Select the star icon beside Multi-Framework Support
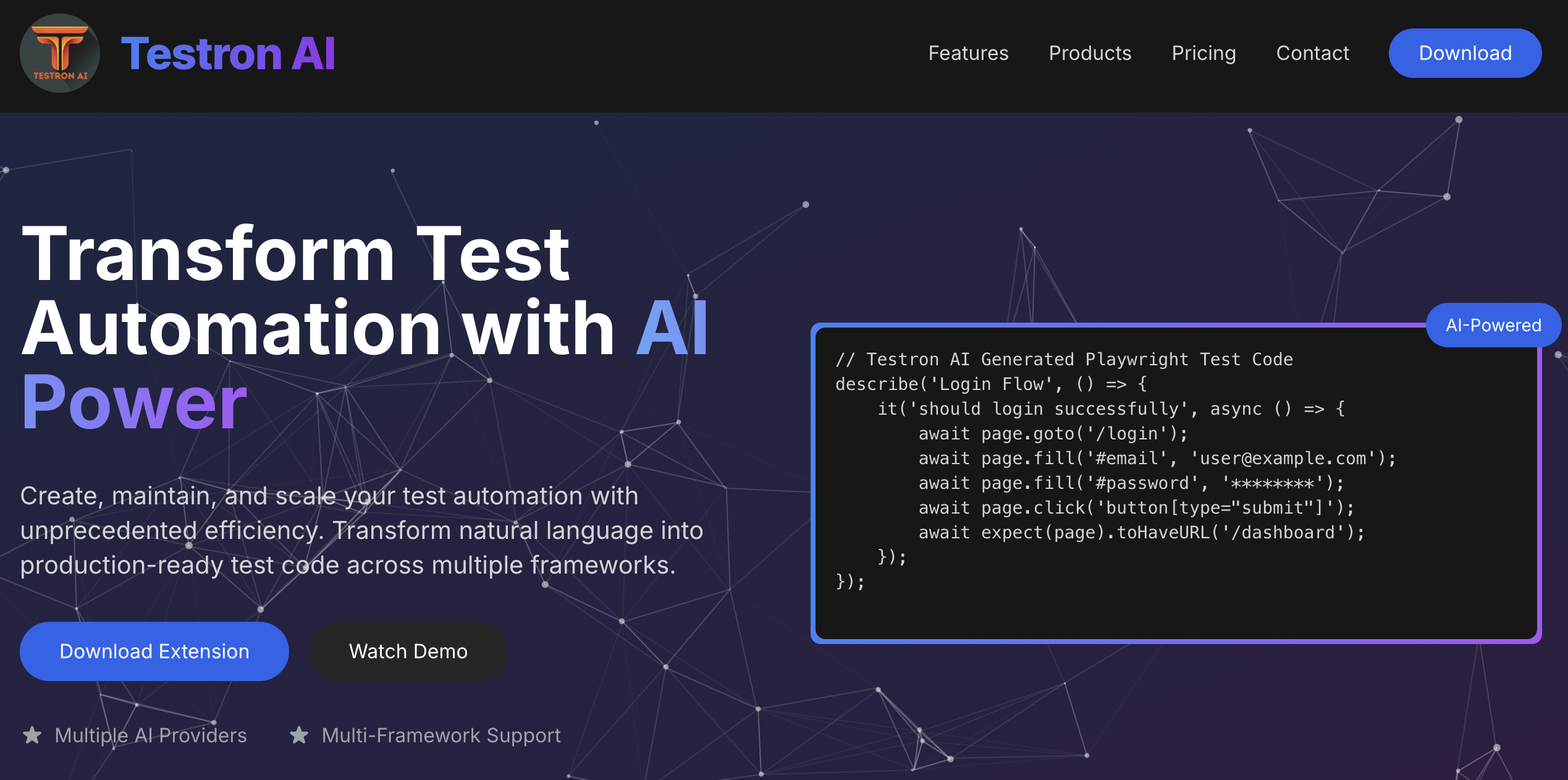This screenshot has width=1568, height=780. point(299,735)
